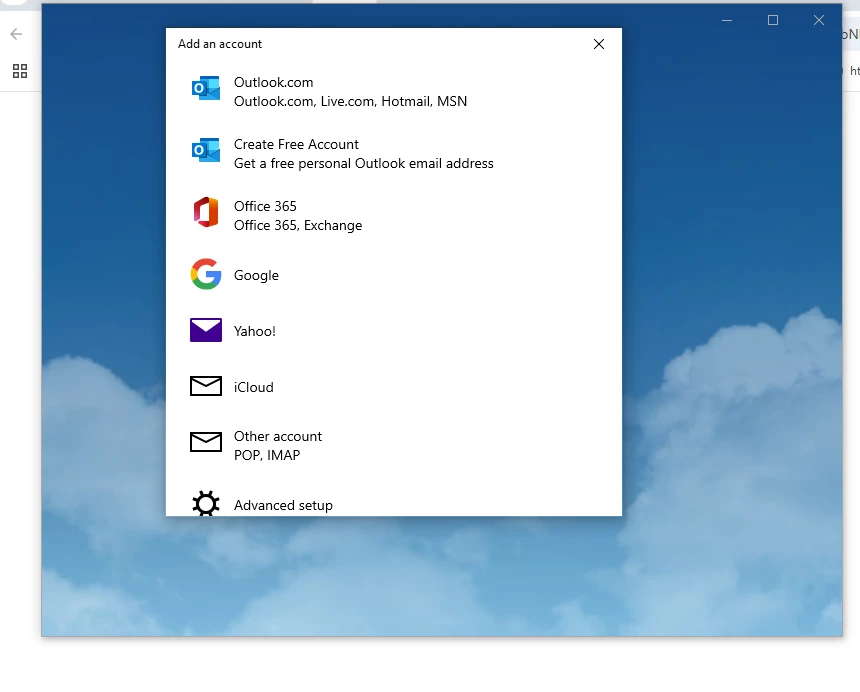Click the browser back arrow behind window
The width and height of the screenshot is (860, 692).
pos(16,34)
